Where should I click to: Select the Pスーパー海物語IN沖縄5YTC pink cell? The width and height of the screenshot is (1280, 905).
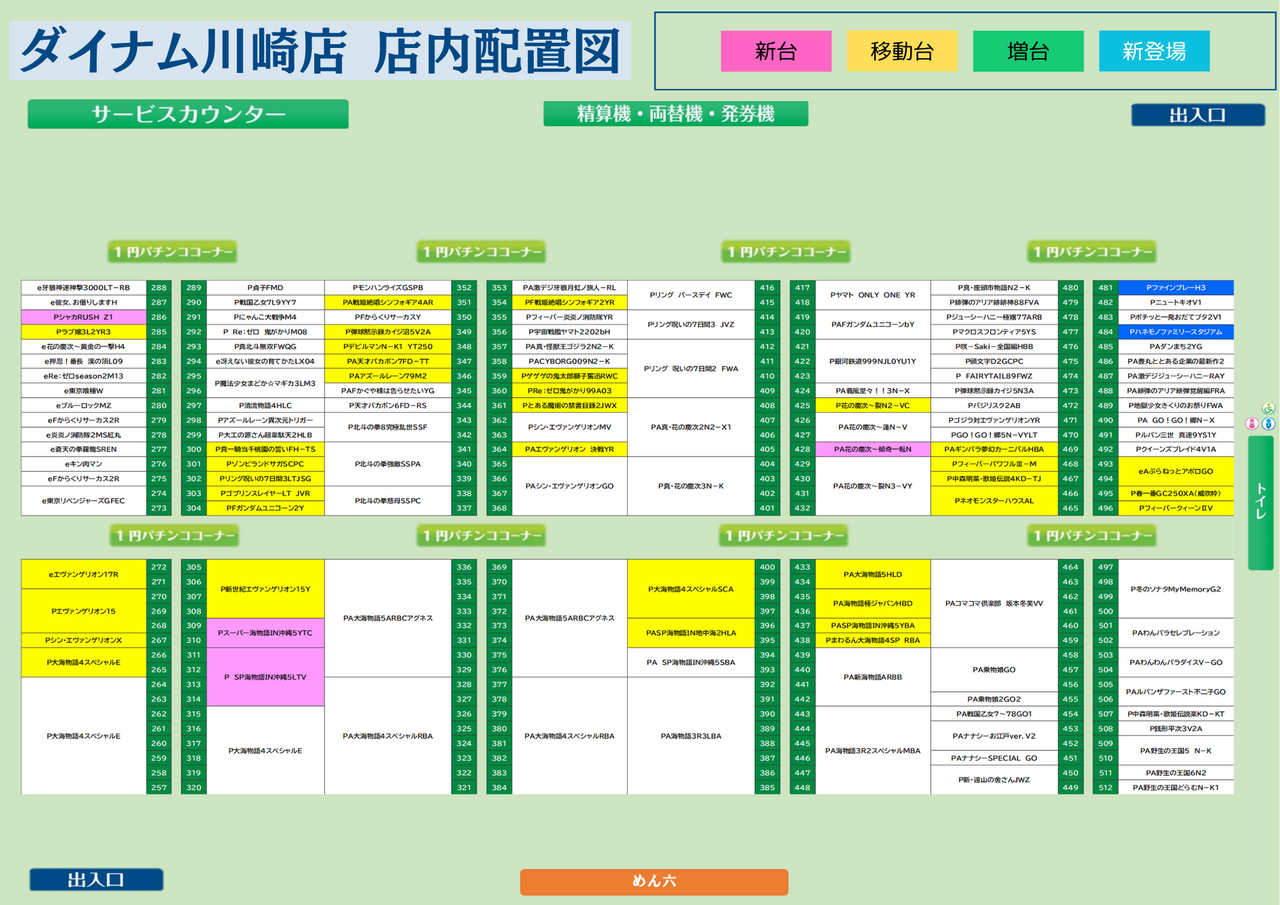[x=266, y=633]
